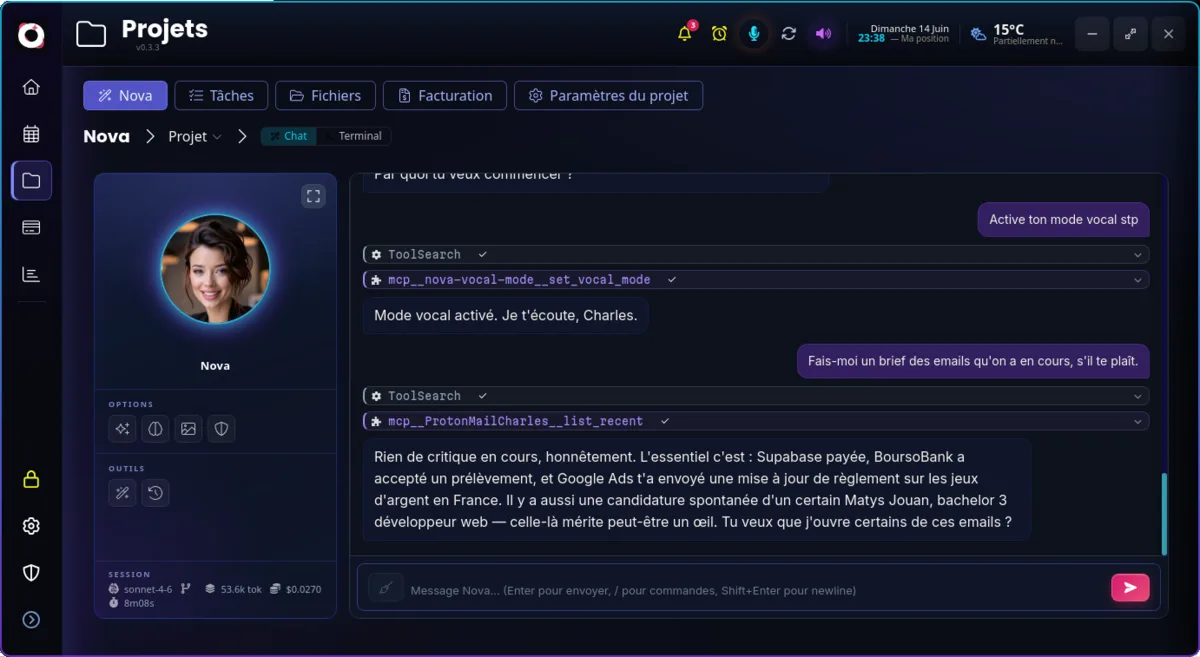Viewport: 1200px width, 657px height.
Task: Expand the ProtonMailCharles list_recent row chevron
Action: [x=1137, y=422]
